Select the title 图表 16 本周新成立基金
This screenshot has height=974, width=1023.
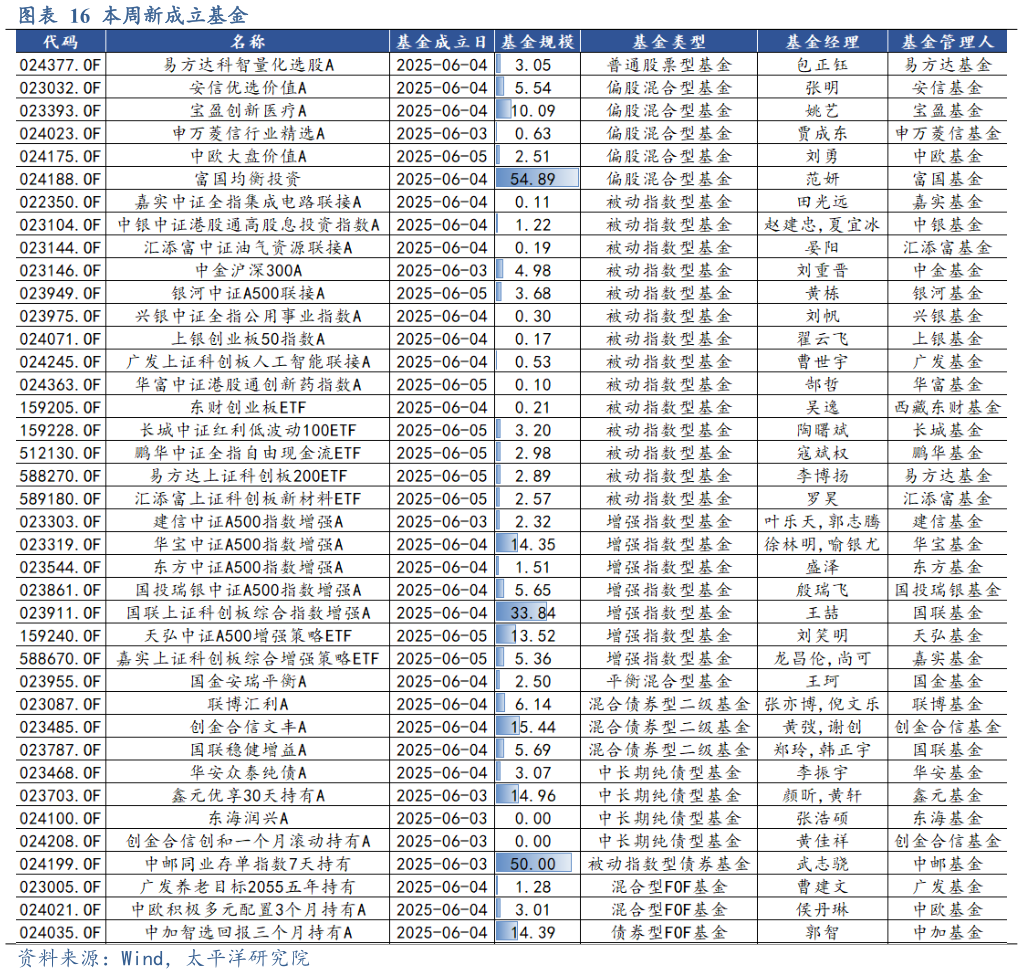coord(133,15)
